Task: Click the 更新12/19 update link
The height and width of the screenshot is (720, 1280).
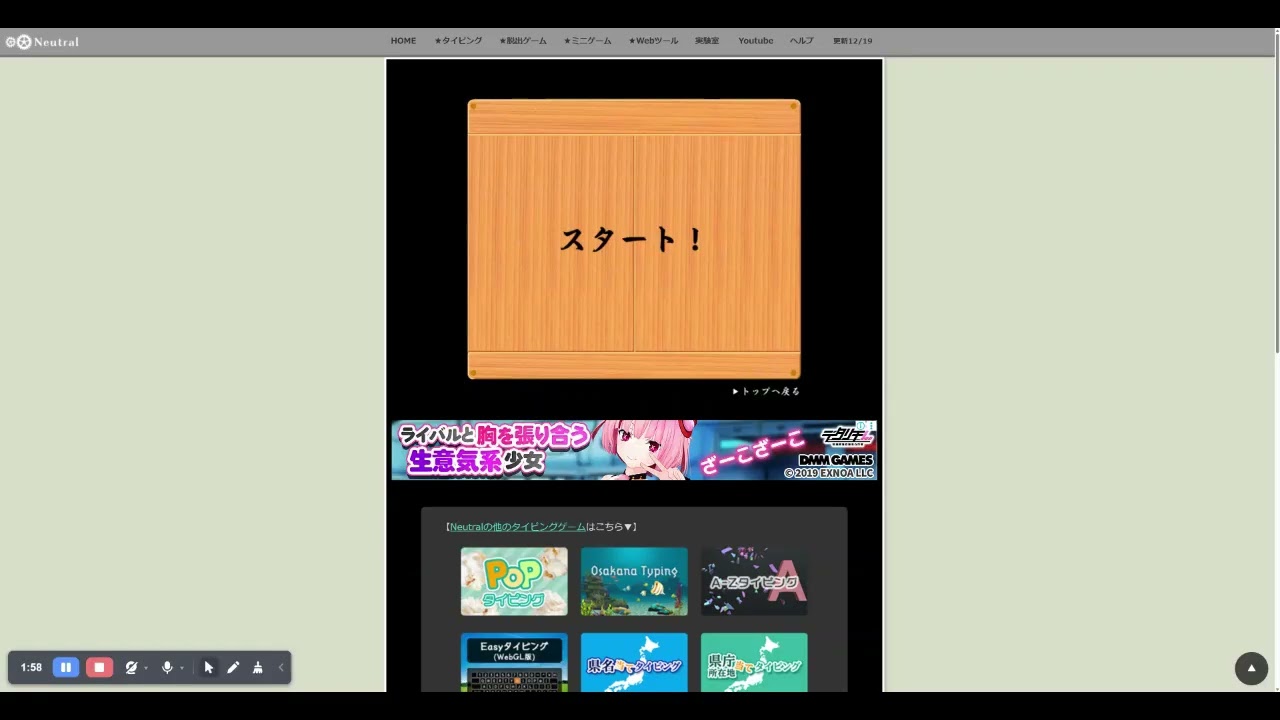Action: pos(852,41)
